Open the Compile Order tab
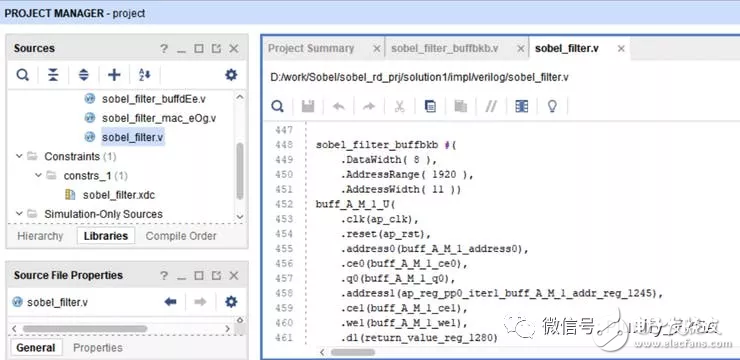This screenshot has width=740, height=360. click(181, 236)
